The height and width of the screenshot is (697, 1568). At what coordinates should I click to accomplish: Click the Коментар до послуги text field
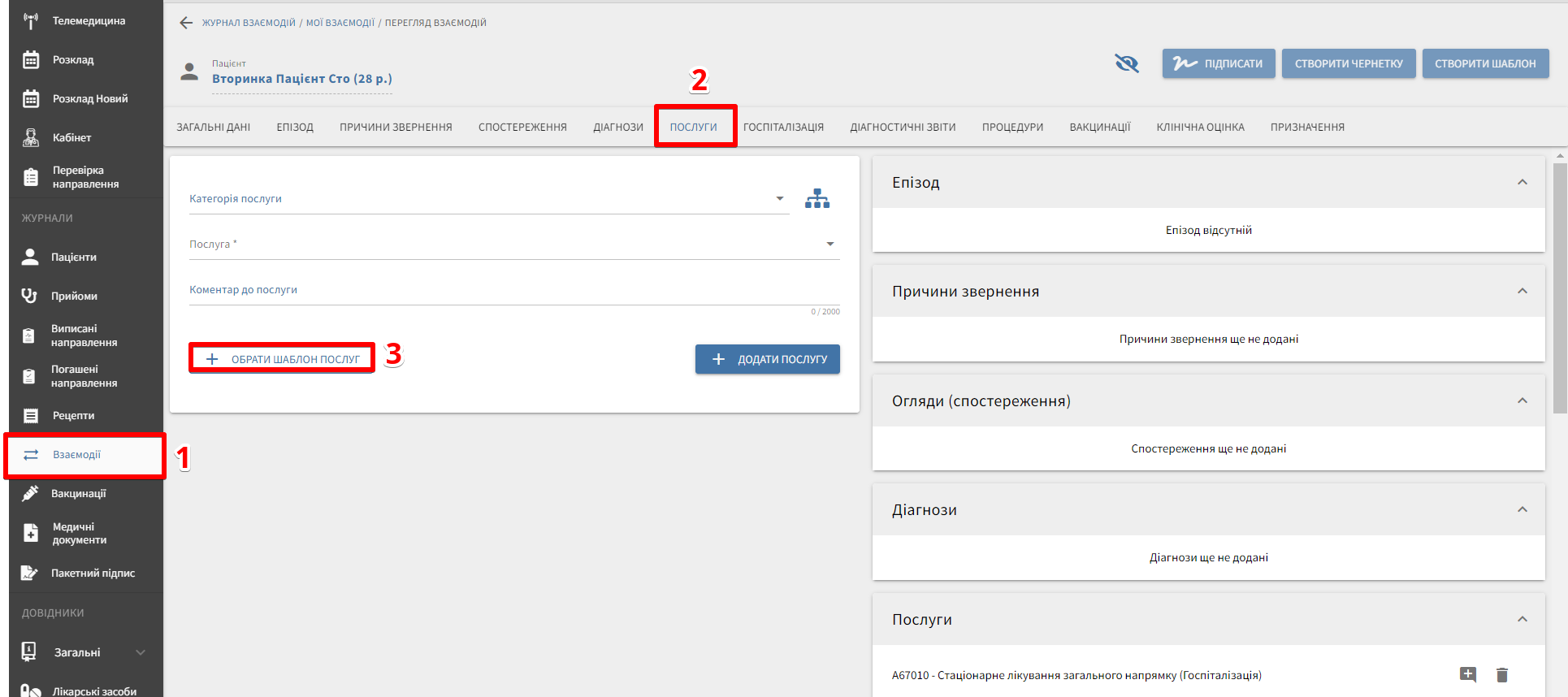point(513,291)
